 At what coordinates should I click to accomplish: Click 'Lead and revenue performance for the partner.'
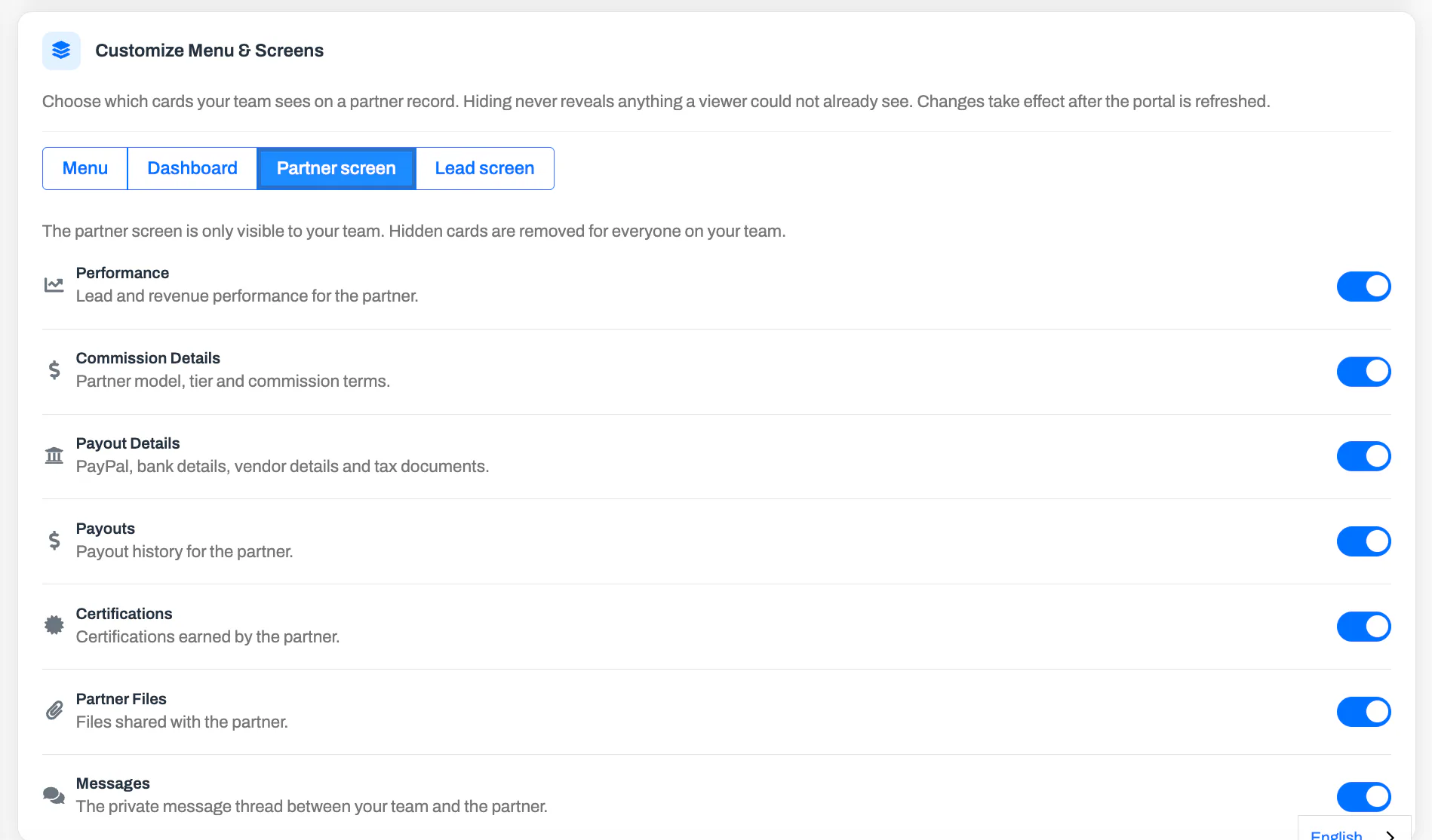(247, 296)
